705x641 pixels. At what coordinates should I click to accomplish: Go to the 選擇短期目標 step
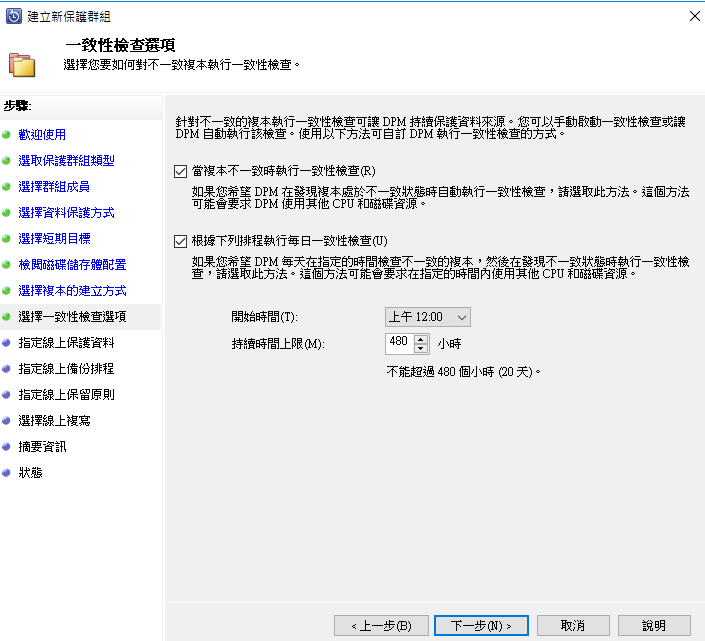[54, 239]
